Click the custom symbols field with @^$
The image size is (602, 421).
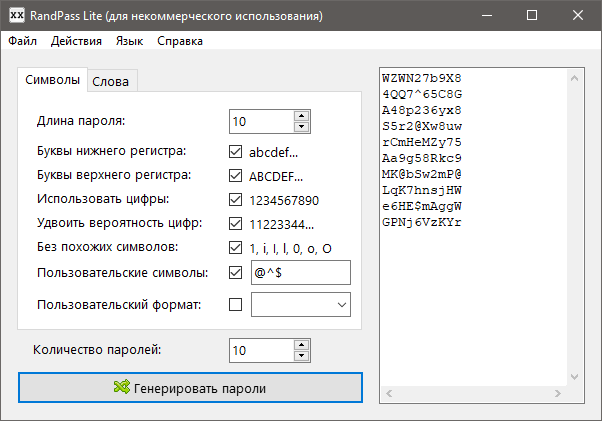[301, 272]
